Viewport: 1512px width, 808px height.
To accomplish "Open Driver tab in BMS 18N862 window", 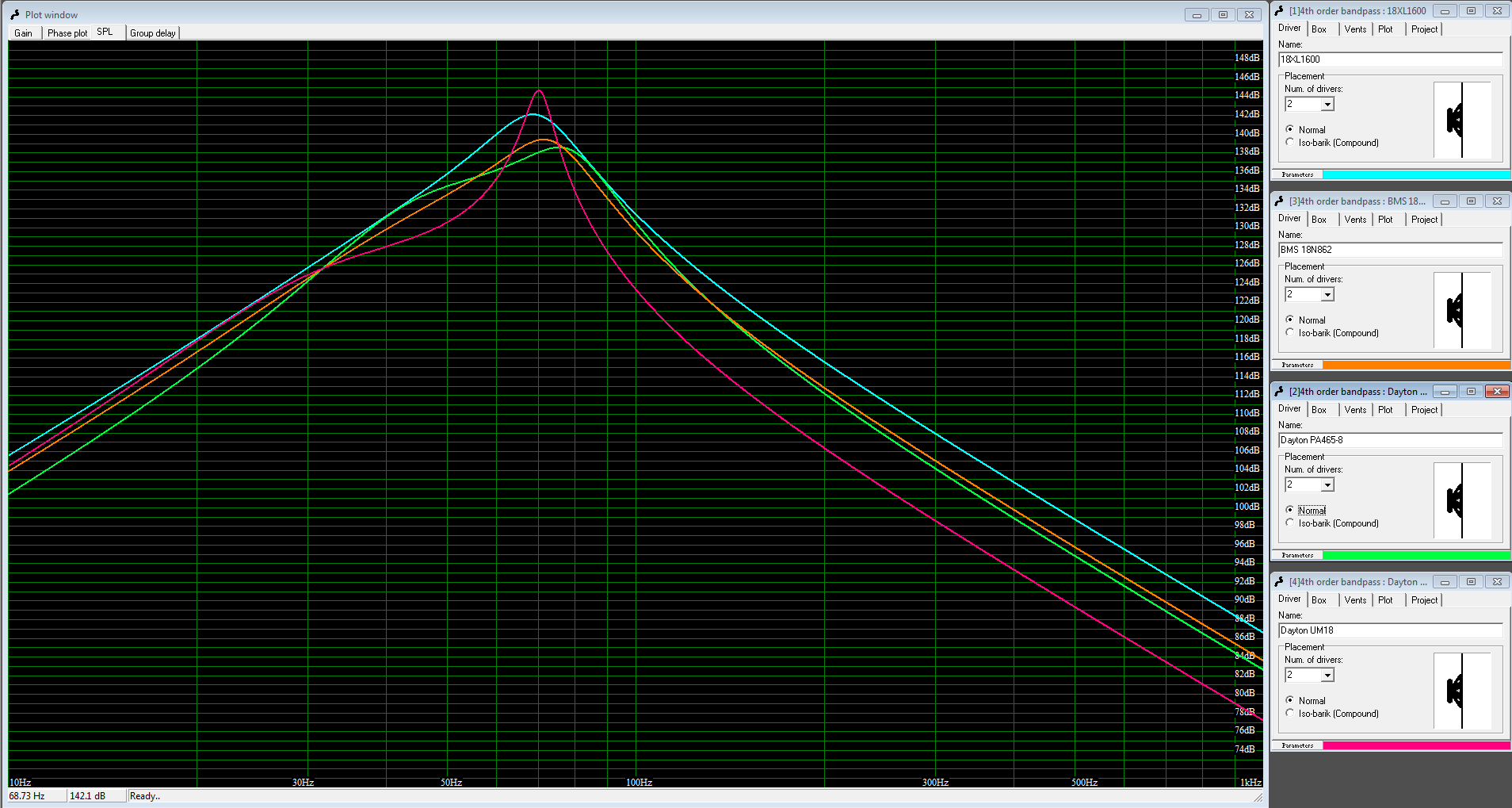I will click(x=1289, y=218).
